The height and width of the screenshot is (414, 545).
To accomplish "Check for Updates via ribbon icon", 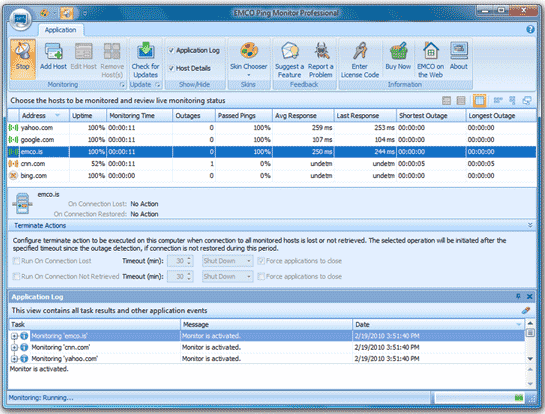I will click(146, 51).
